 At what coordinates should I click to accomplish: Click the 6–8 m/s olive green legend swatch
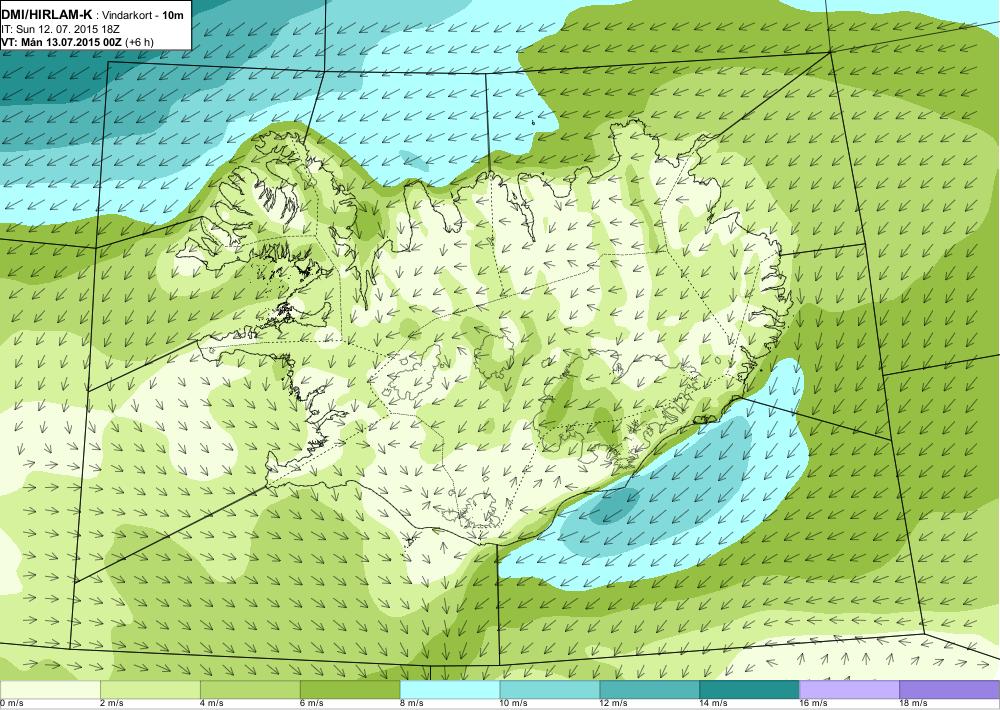pyautogui.click(x=349, y=690)
